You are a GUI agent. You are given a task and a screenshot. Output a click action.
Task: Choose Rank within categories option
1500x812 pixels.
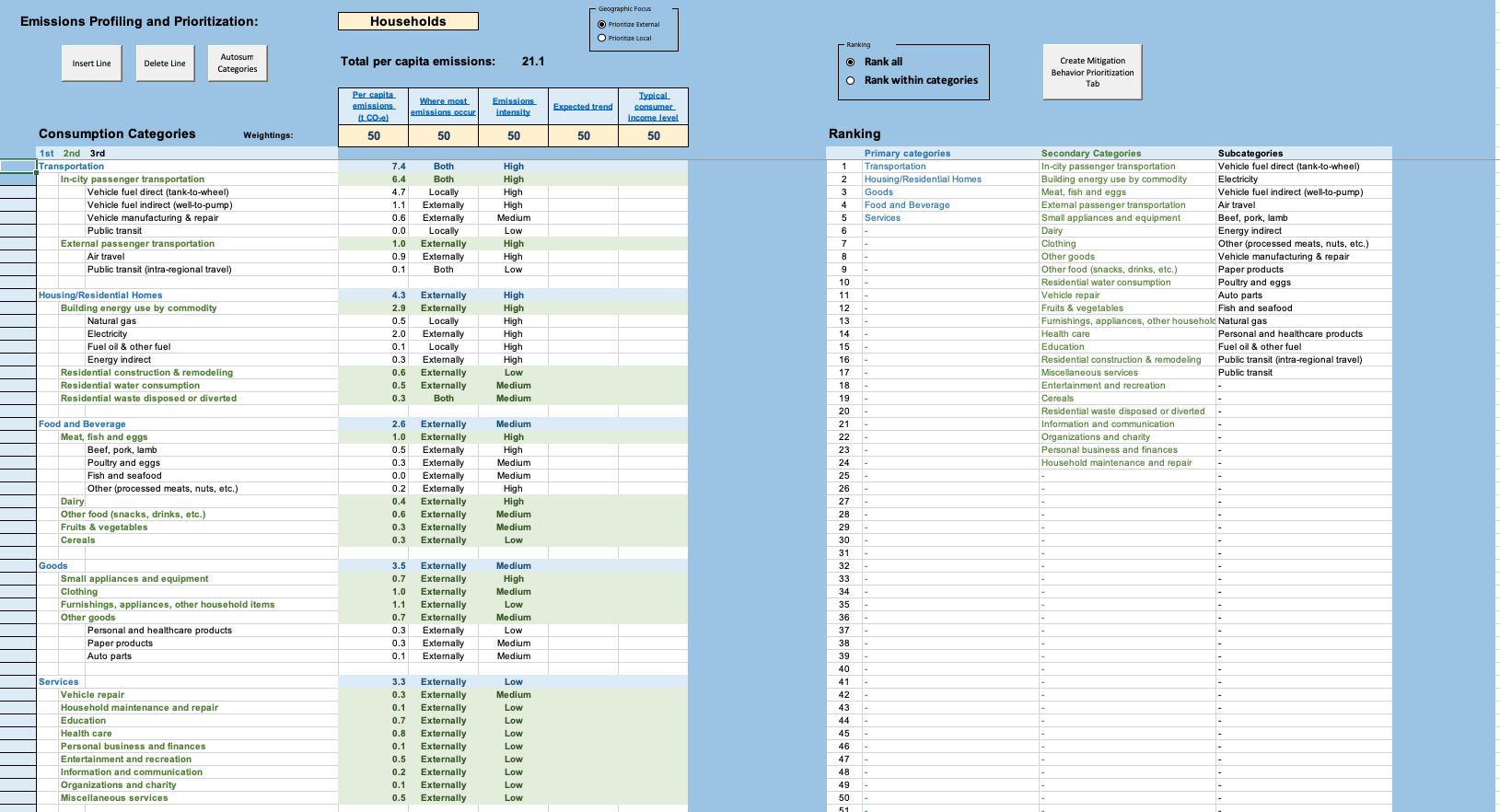(851, 80)
